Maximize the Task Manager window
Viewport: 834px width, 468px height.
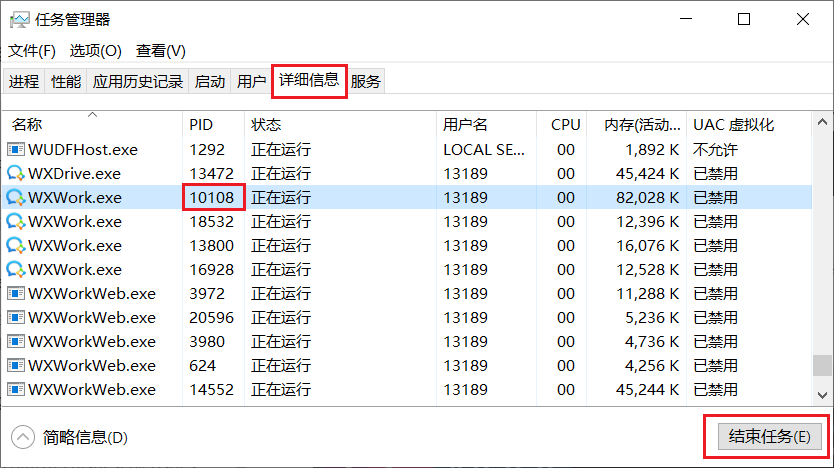(744, 20)
